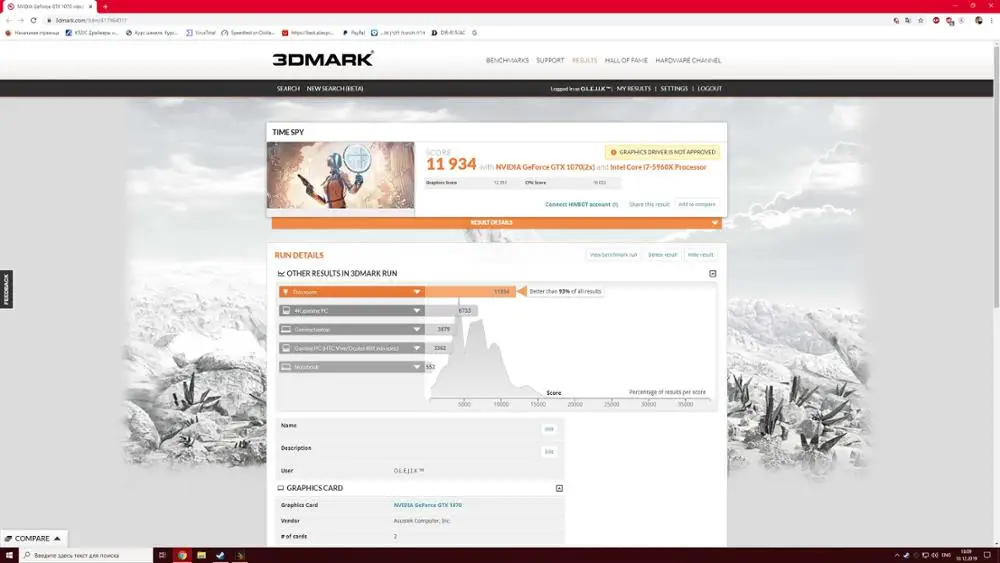Open dropdown on the 4K gaming PC bar
The height and width of the screenshot is (563, 1000).
pos(416,311)
